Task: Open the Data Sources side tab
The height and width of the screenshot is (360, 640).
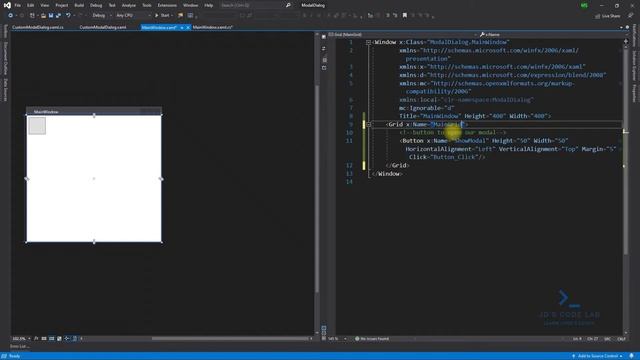Action: tap(5, 89)
